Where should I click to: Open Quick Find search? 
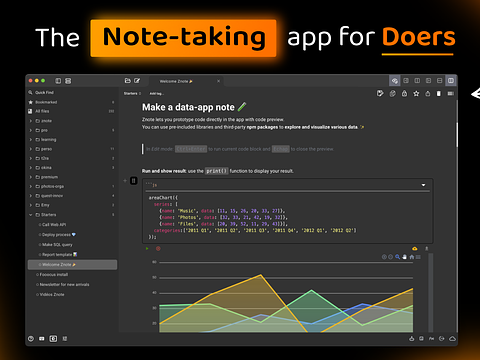(44, 92)
